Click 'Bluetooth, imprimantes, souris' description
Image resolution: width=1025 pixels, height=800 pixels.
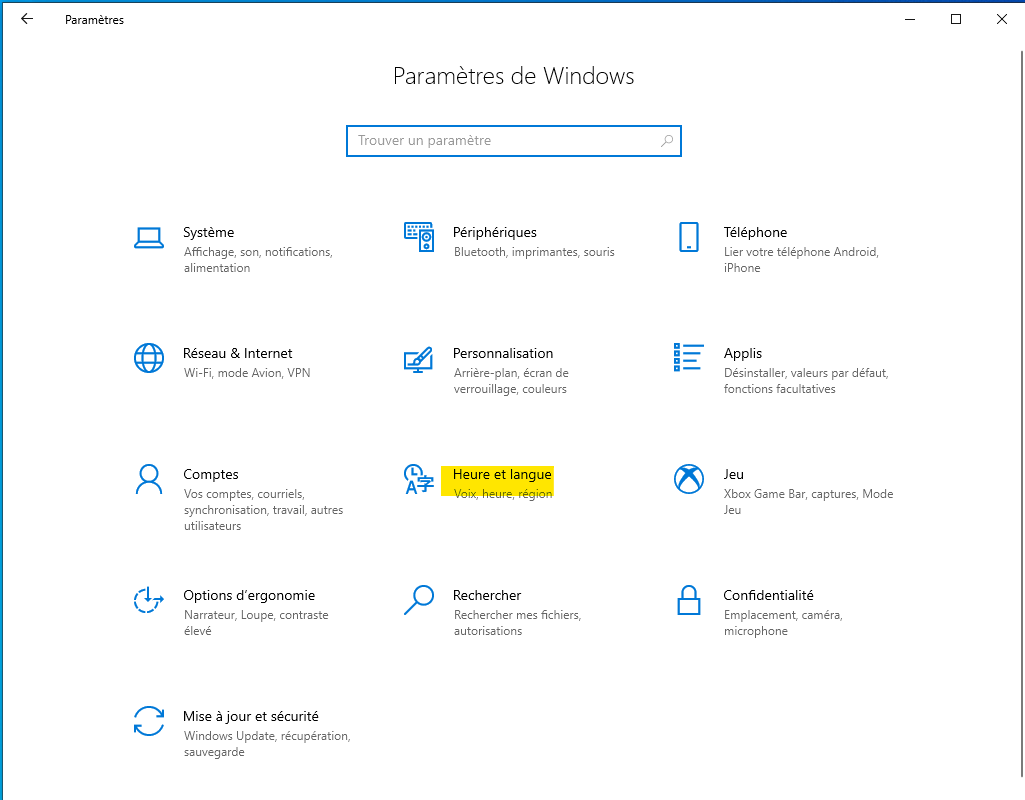pos(534,252)
